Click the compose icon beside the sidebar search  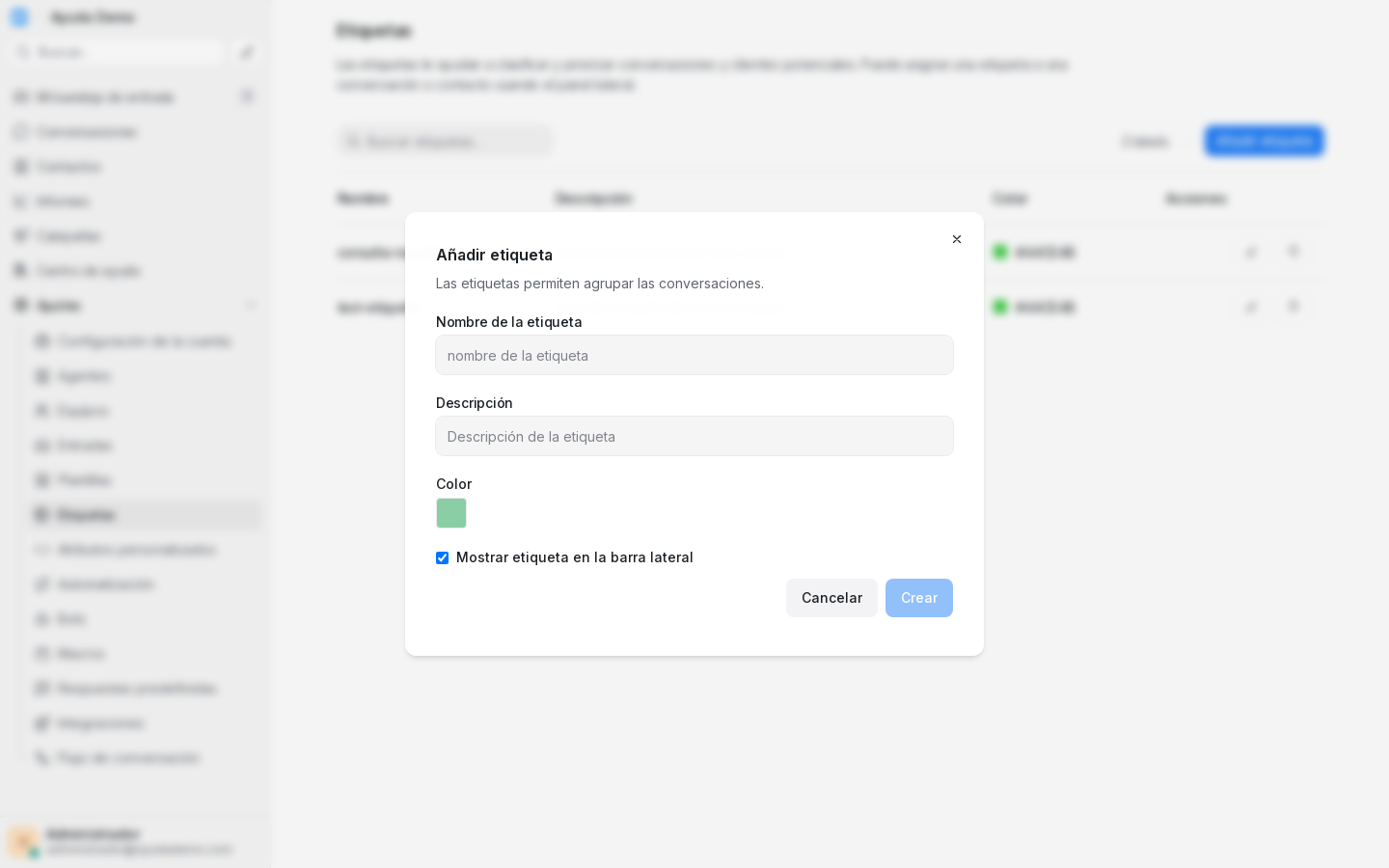[247, 52]
